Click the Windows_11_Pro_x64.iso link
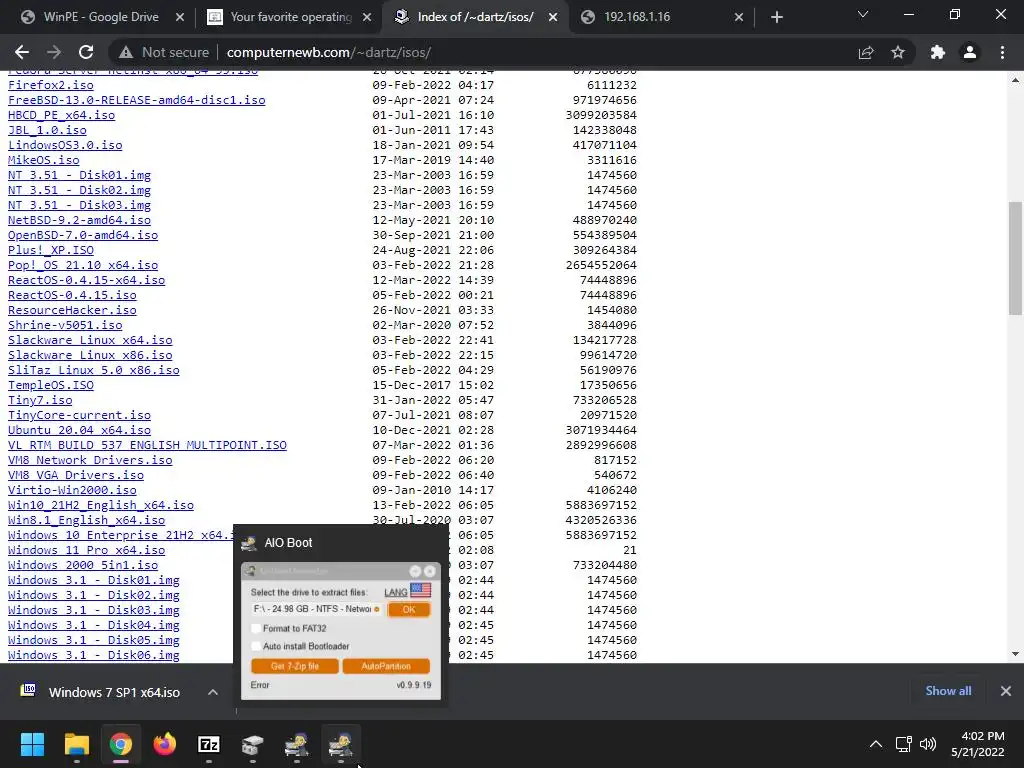Screen dimensions: 1024x768 pos(86,551)
